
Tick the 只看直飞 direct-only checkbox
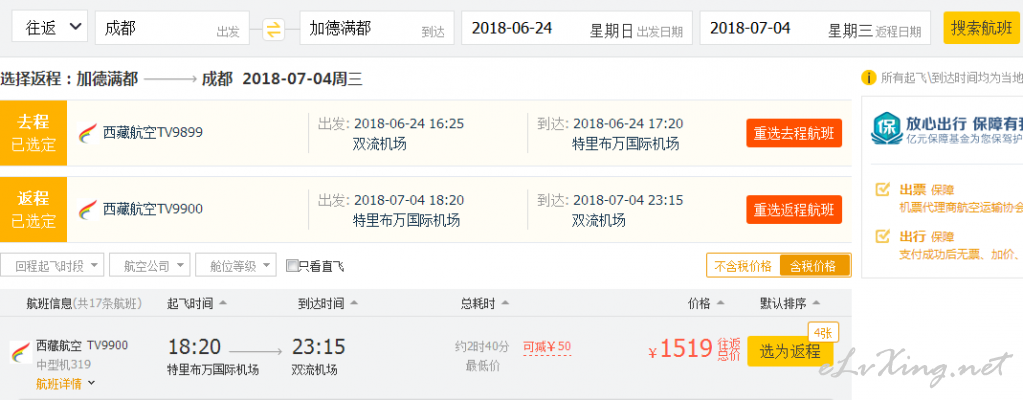click(x=292, y=266)
